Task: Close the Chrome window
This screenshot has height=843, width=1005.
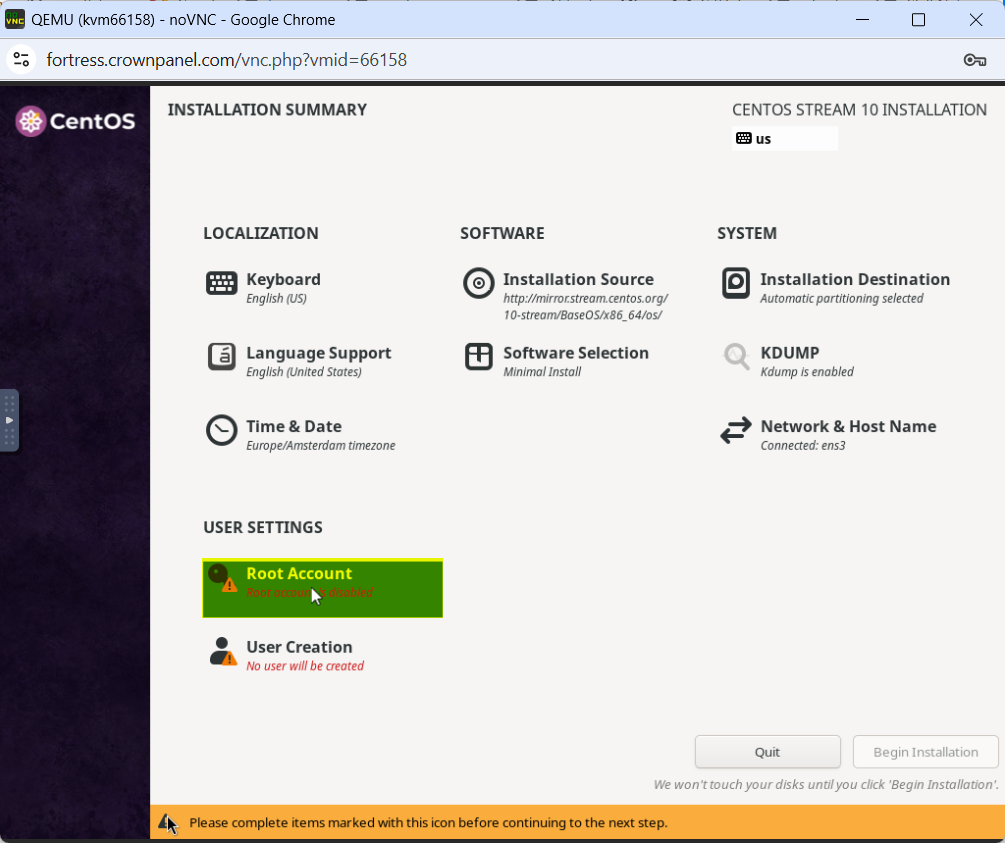Action: tap(976, 20)
